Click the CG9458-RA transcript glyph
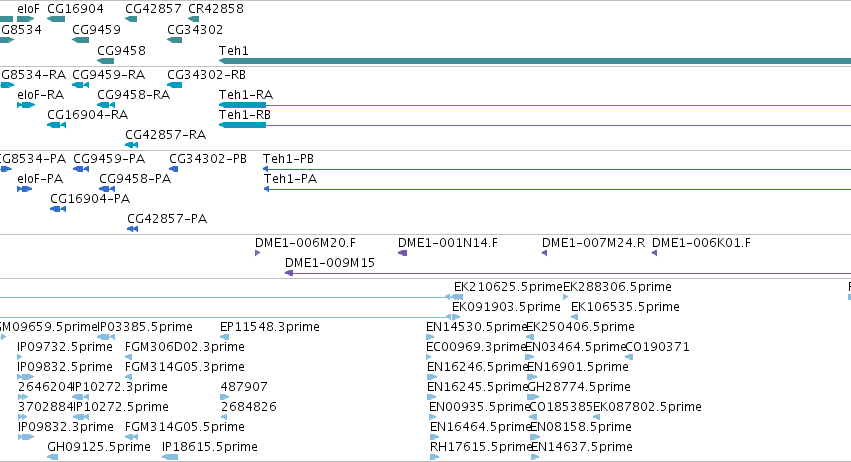Screen dimensions: 851x462 pyautogui.click(x=106, y=105)
